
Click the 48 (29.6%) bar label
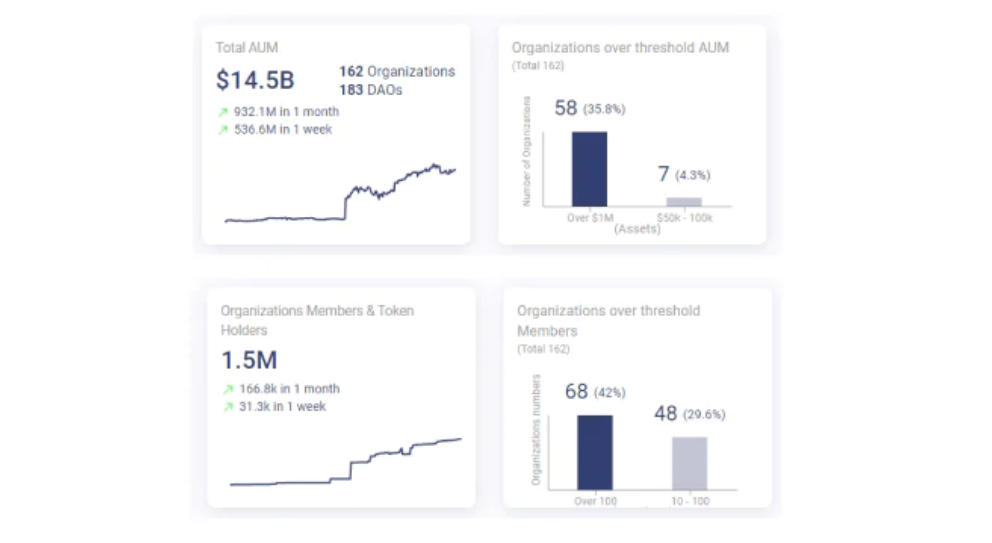[x=690, y=414]
